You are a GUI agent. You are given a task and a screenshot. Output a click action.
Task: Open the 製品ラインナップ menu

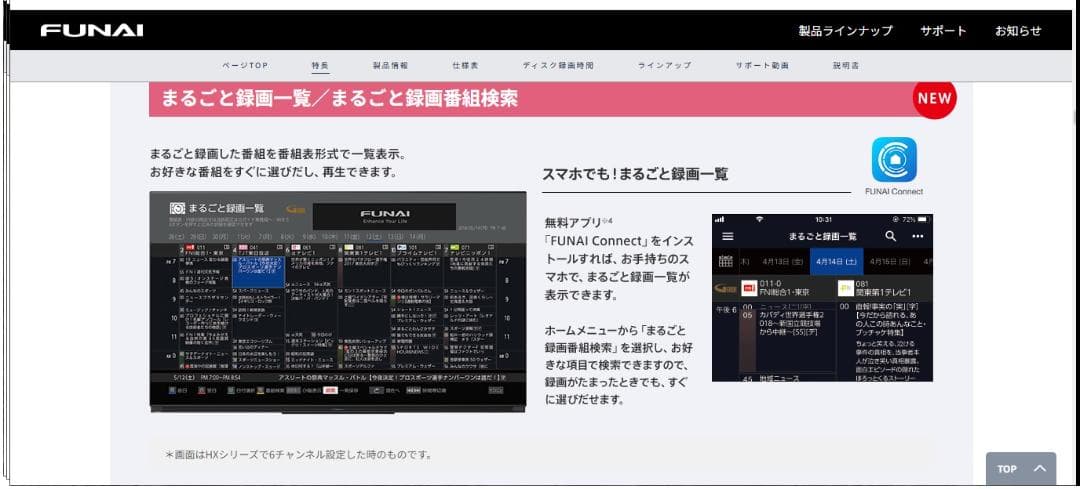tap(845, 31)
